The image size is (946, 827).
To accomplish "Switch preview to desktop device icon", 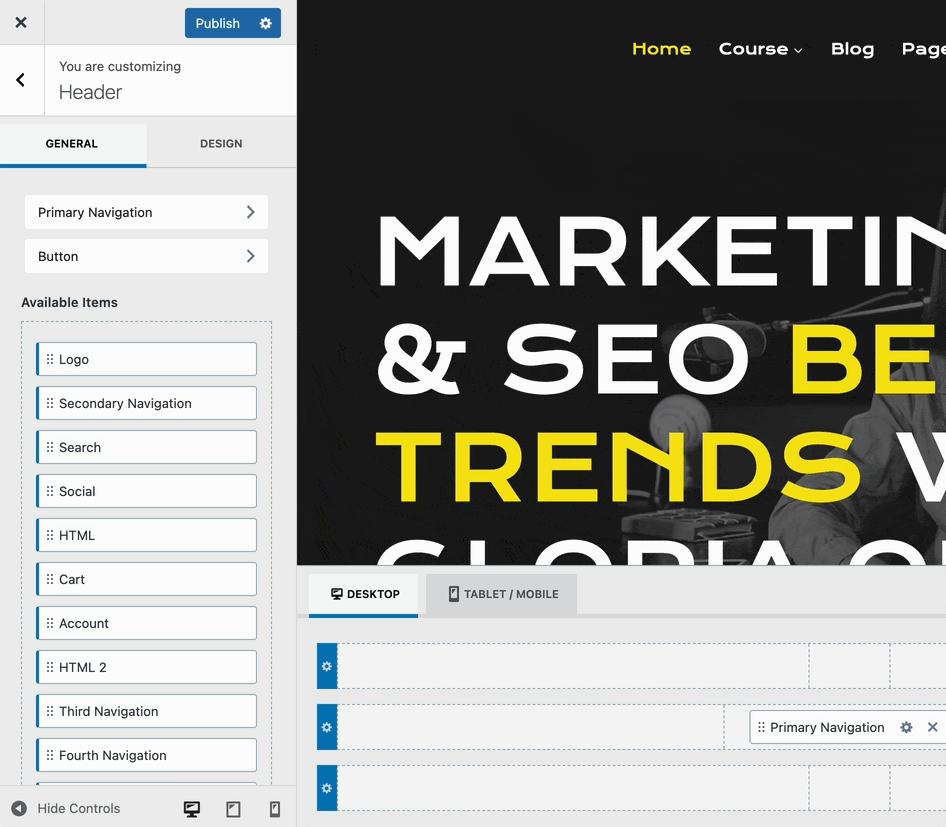I will click(x=192, y=809).
